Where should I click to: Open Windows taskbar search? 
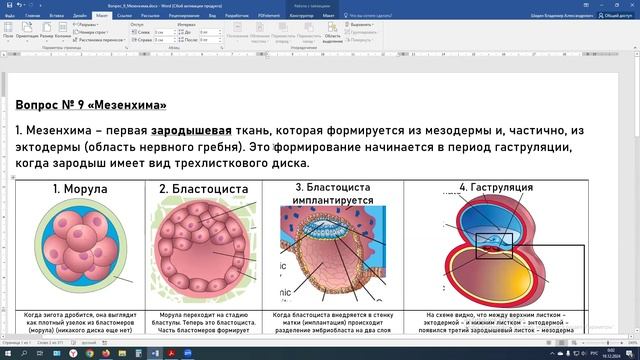[24, 353]
